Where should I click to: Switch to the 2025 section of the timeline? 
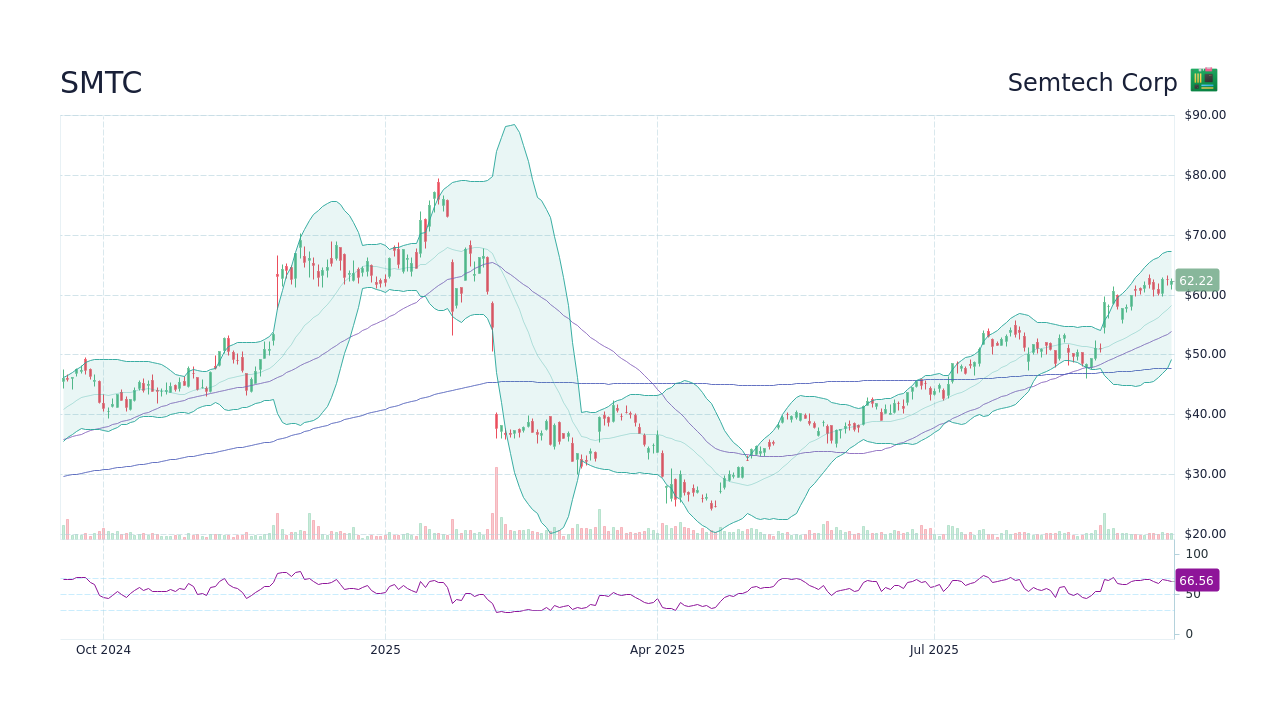coord(385,650)
